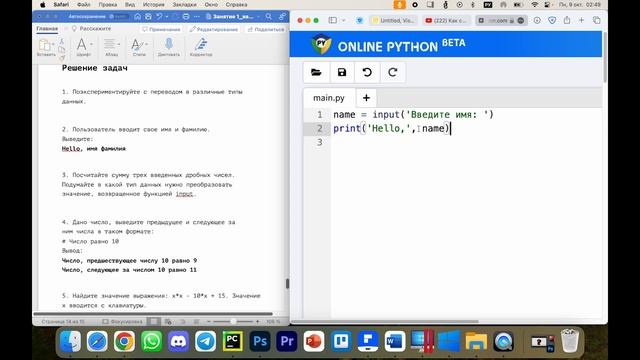640x360 pixels.
Task: Show the Safari tab overview
Action: click(x=596, y=20)
